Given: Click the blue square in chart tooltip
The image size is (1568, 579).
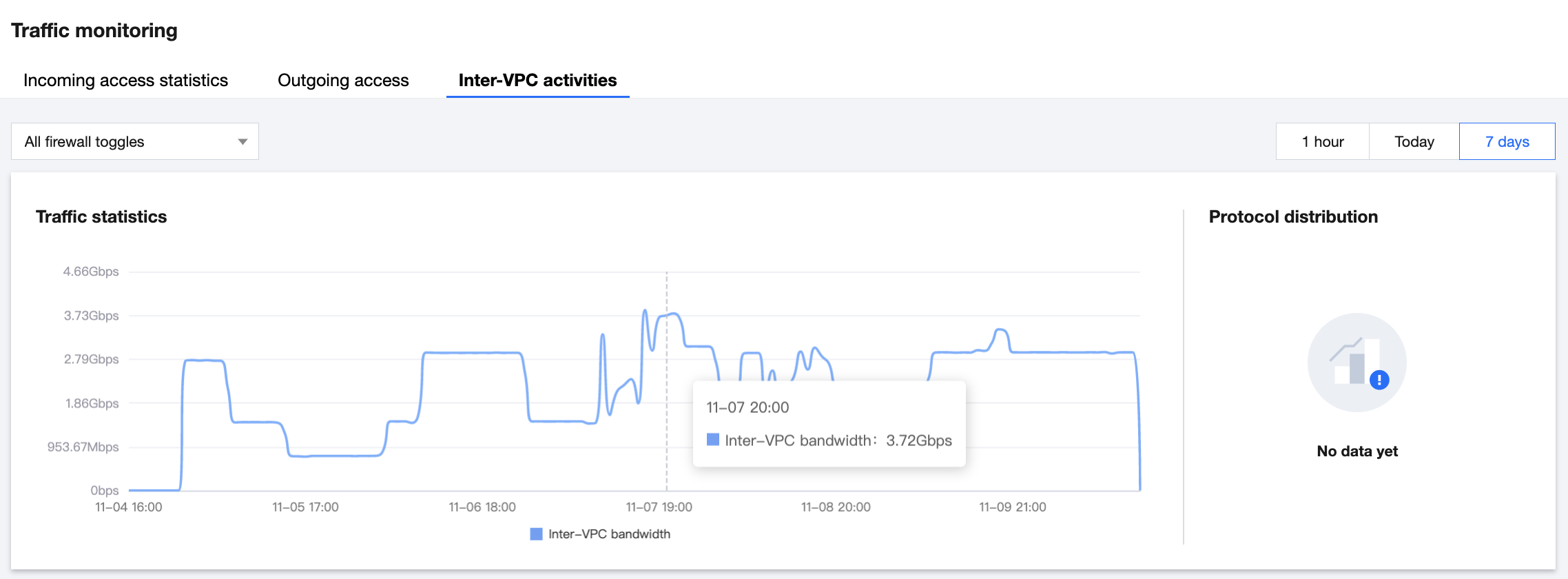Looking at the screenshot, I should [x=713, y=440].
